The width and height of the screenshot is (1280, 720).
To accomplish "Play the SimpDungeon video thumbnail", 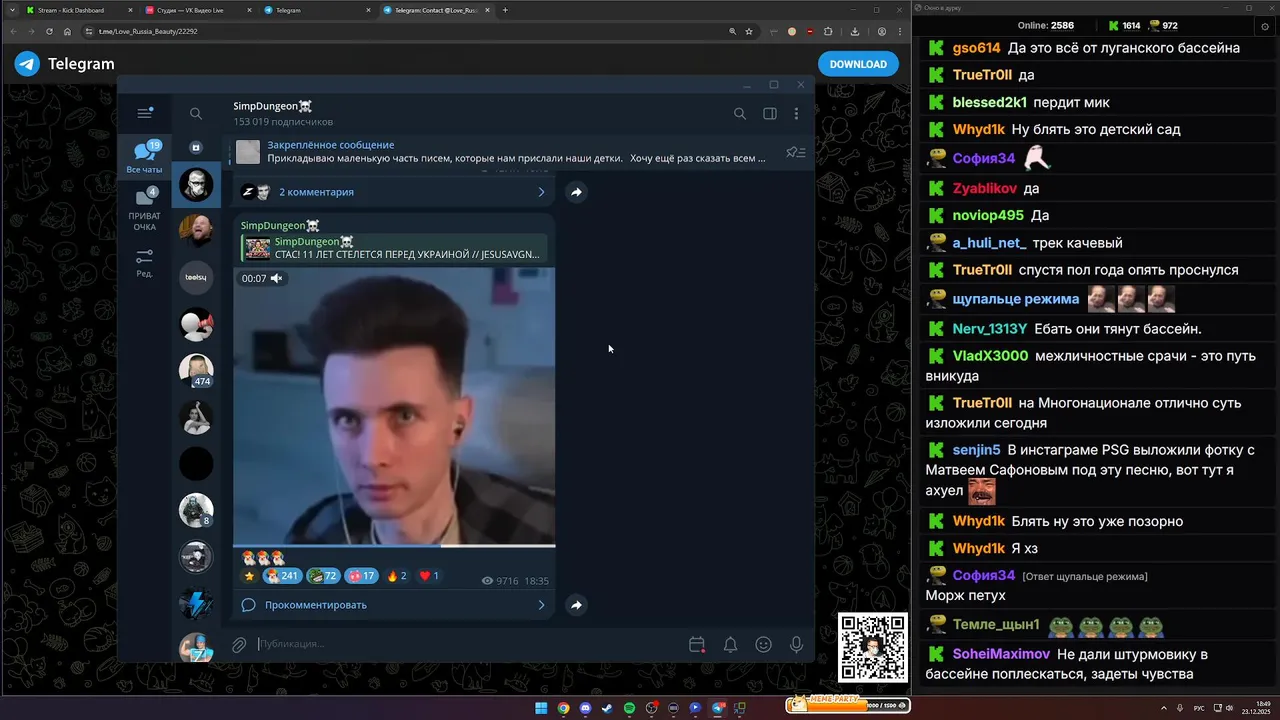I will point(394,407).
